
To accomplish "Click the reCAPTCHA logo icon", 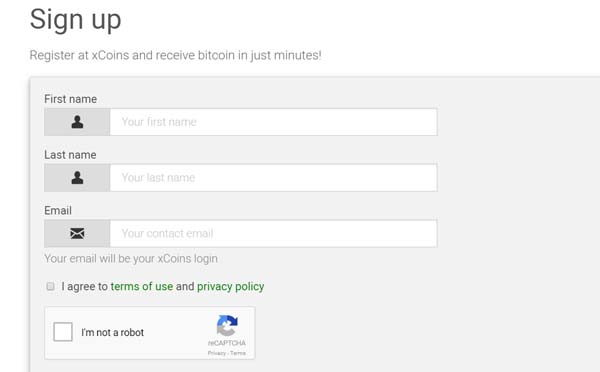I will pos(227,325).
